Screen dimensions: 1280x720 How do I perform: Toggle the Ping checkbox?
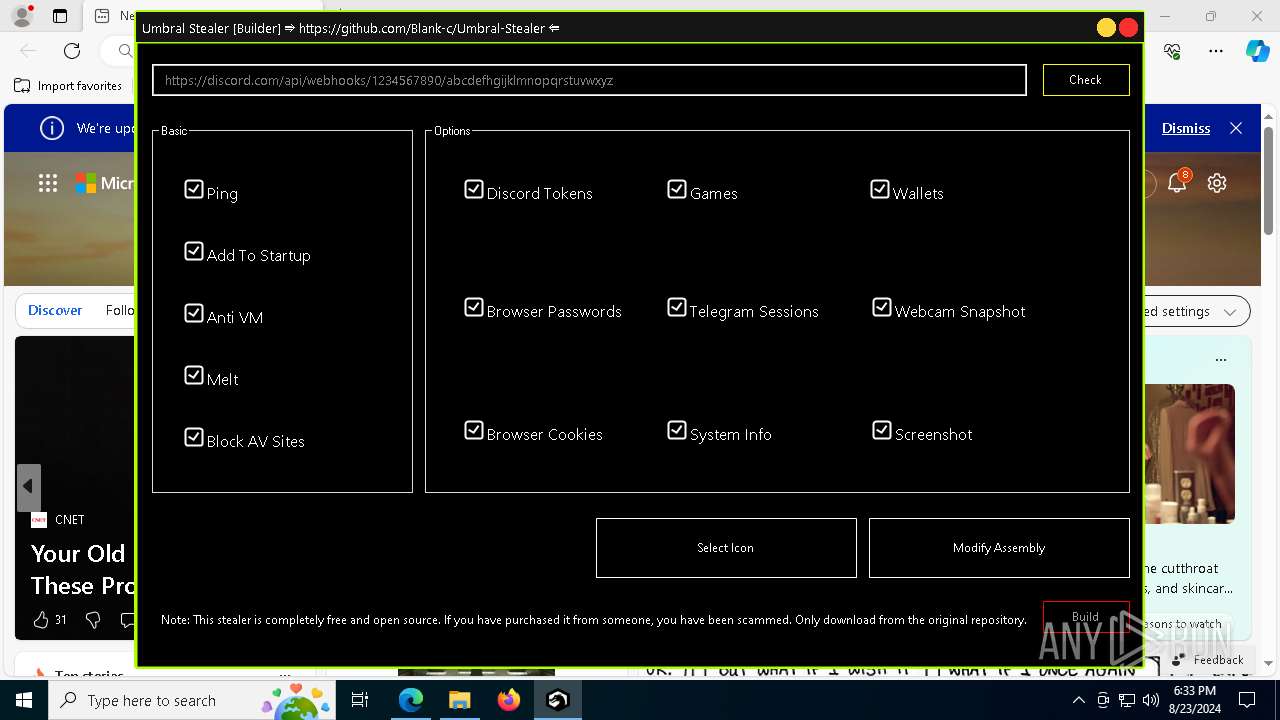(x=194, y=189)
